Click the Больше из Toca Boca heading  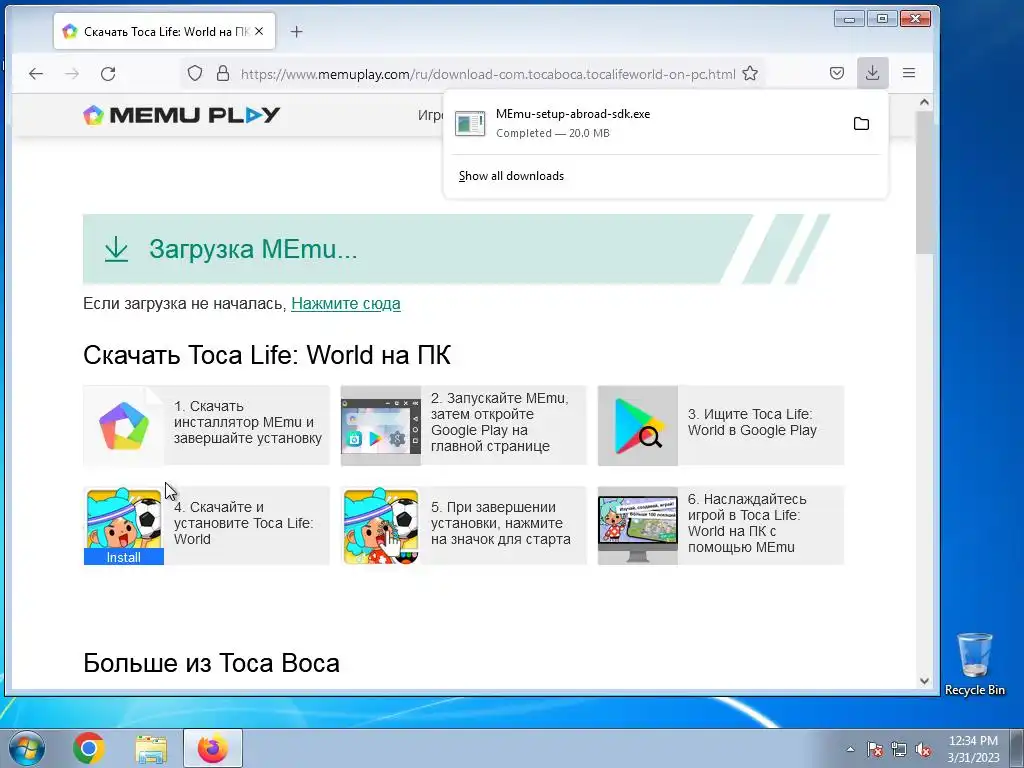(211, 663)
